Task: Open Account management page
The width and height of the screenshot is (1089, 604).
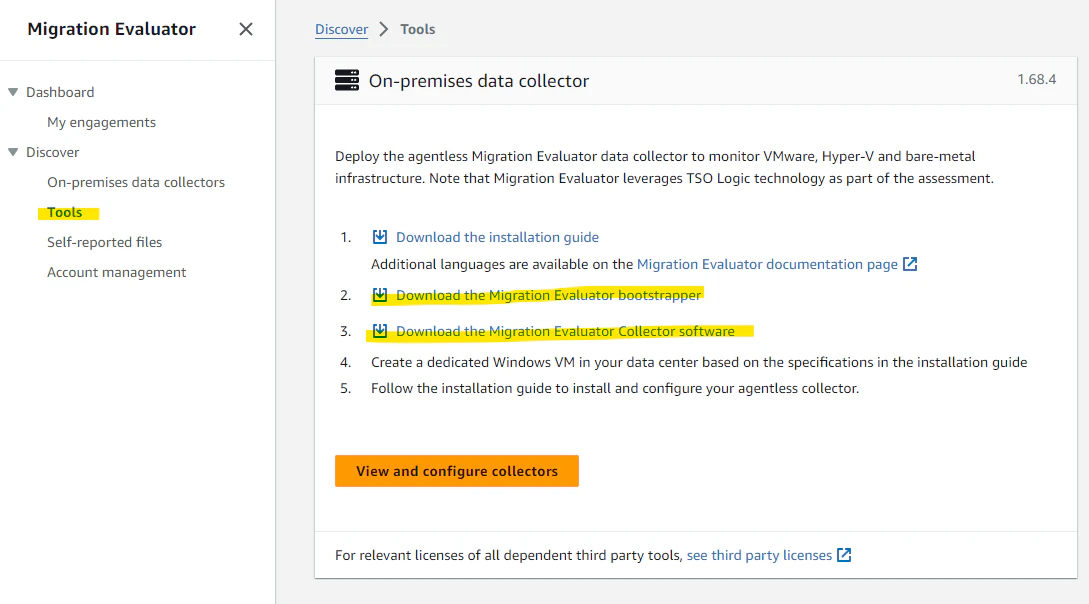Action: (117, 272)
